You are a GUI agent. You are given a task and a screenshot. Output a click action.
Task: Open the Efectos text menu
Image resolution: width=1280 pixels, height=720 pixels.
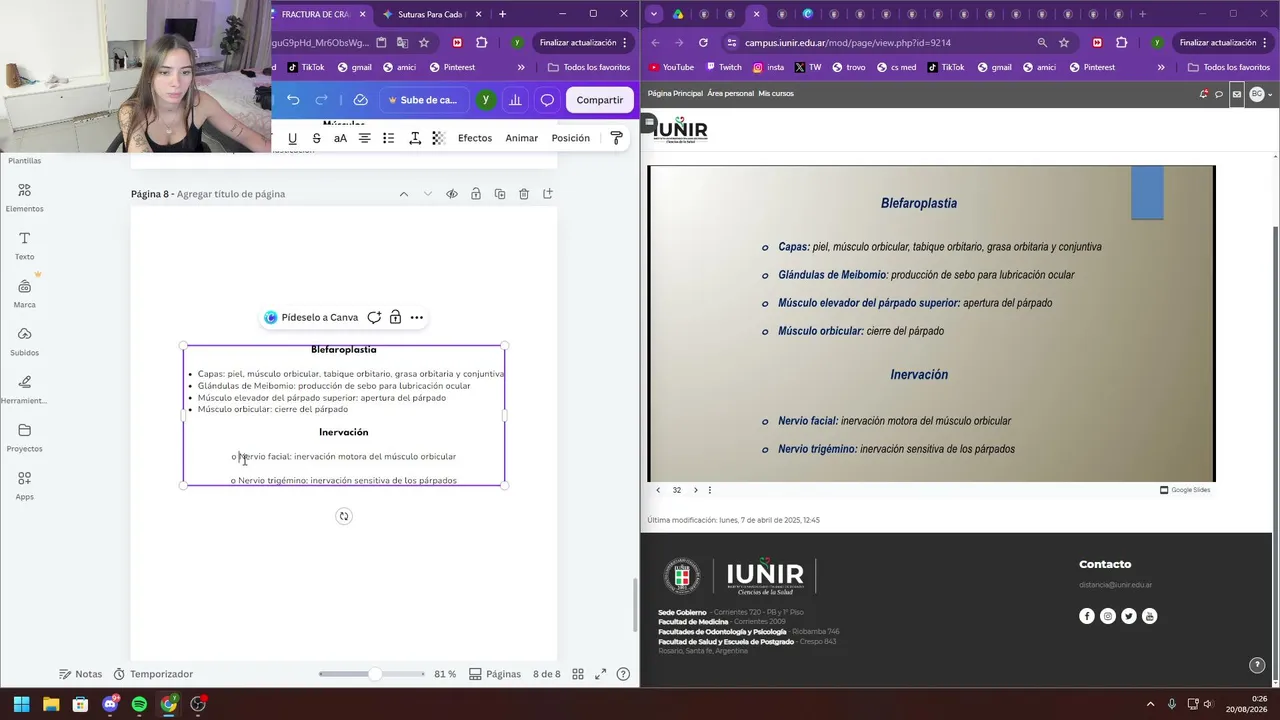coord(475,138)
